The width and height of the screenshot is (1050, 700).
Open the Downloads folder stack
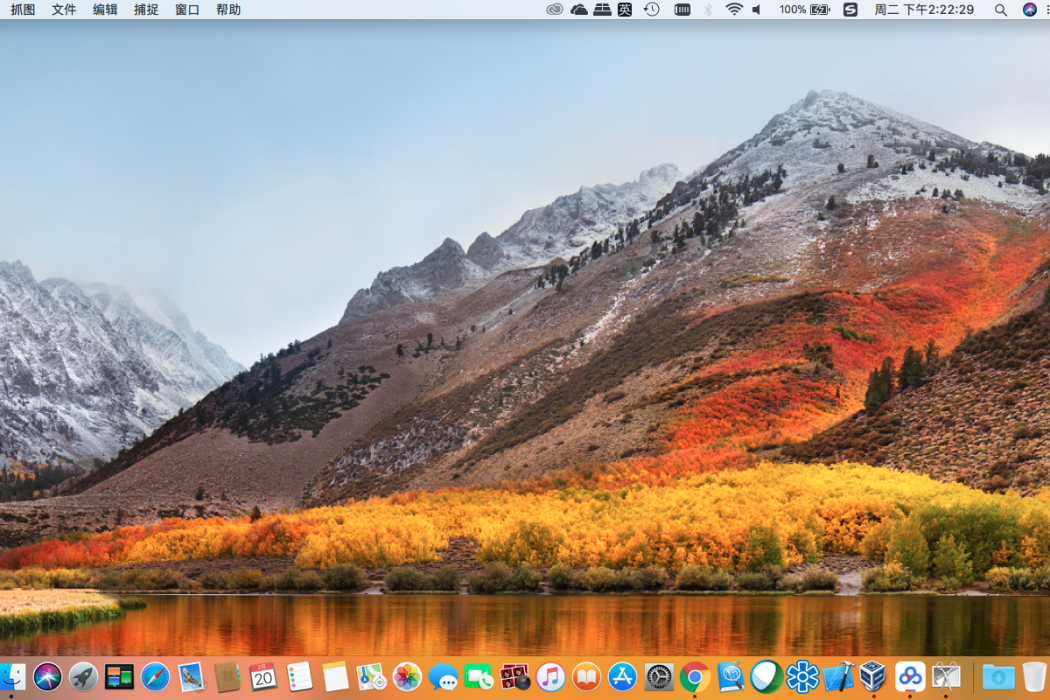(x=998, y=677)
